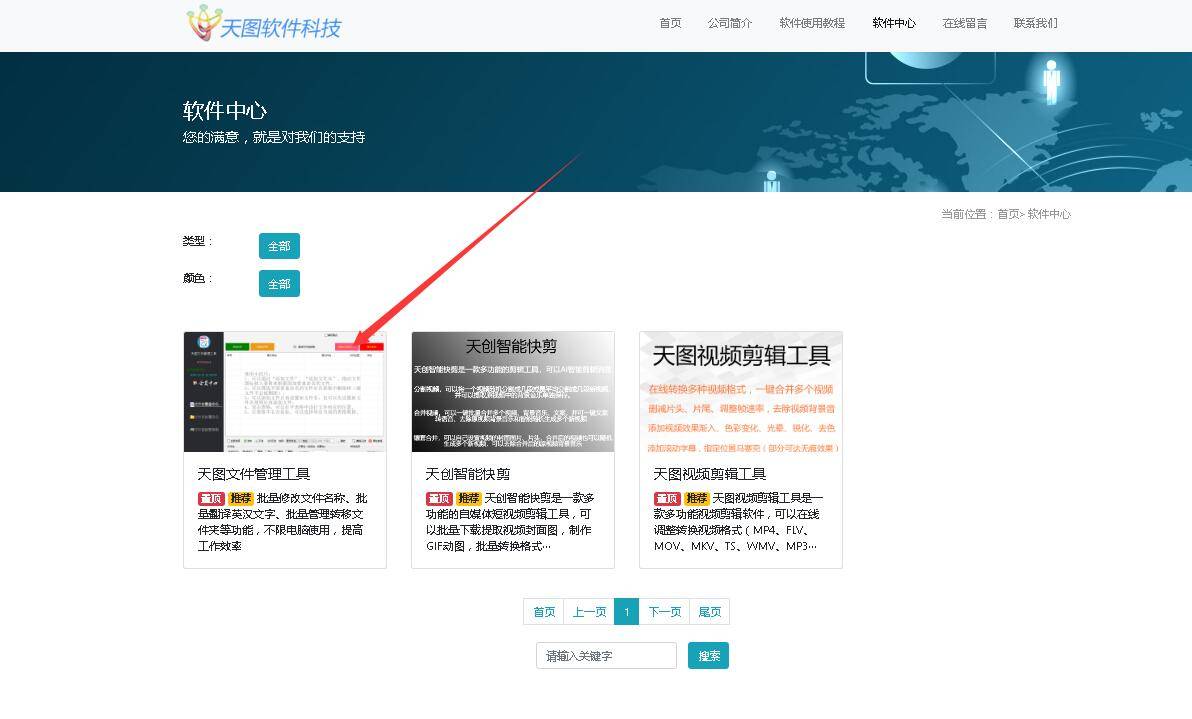Click 置顶 badge on 天创智能快剪 card
Image resolution: width=1192 pixels, height=719 pixels.
439,499
